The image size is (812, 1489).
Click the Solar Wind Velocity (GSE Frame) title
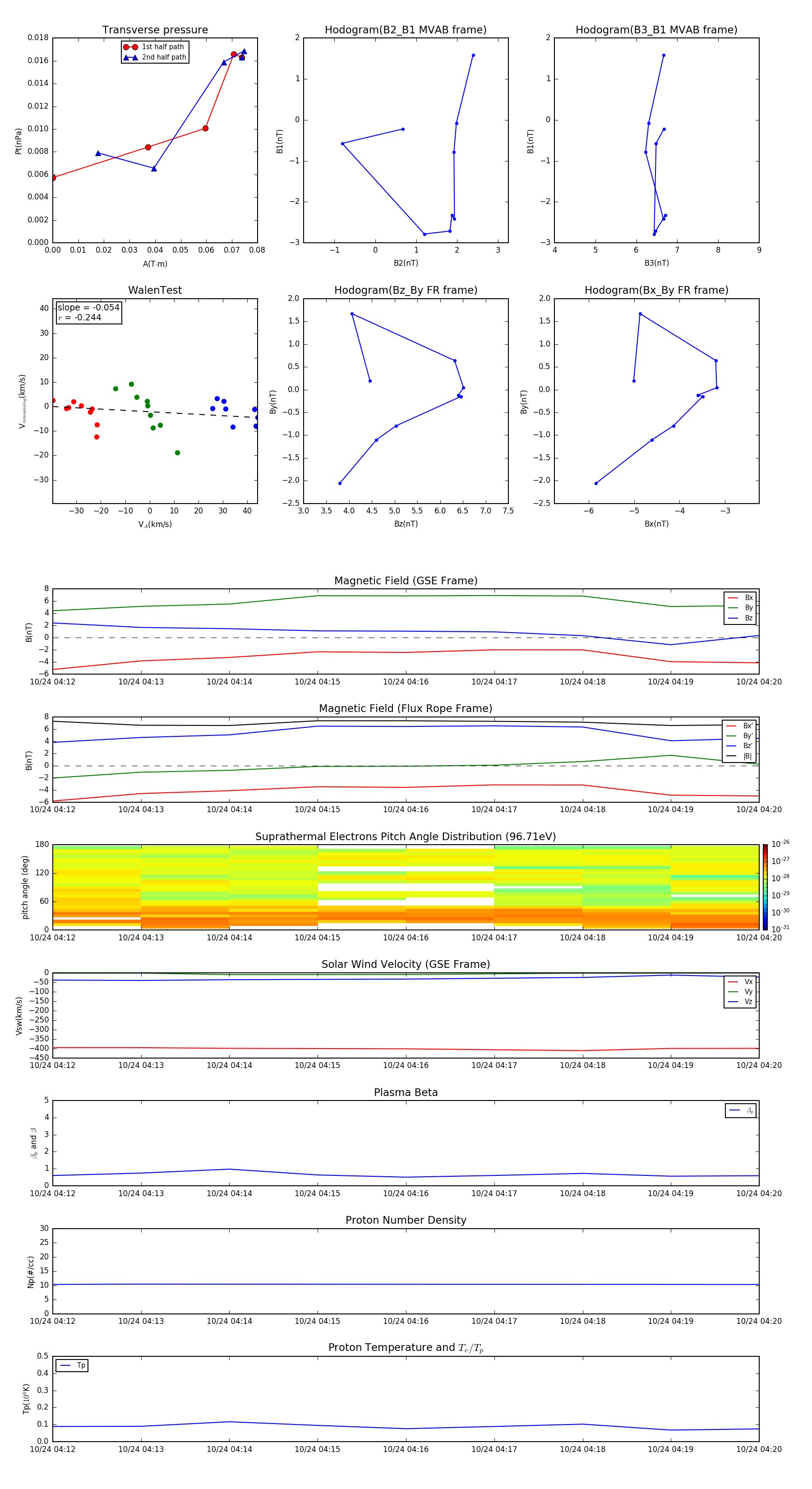tap(406, 965)
